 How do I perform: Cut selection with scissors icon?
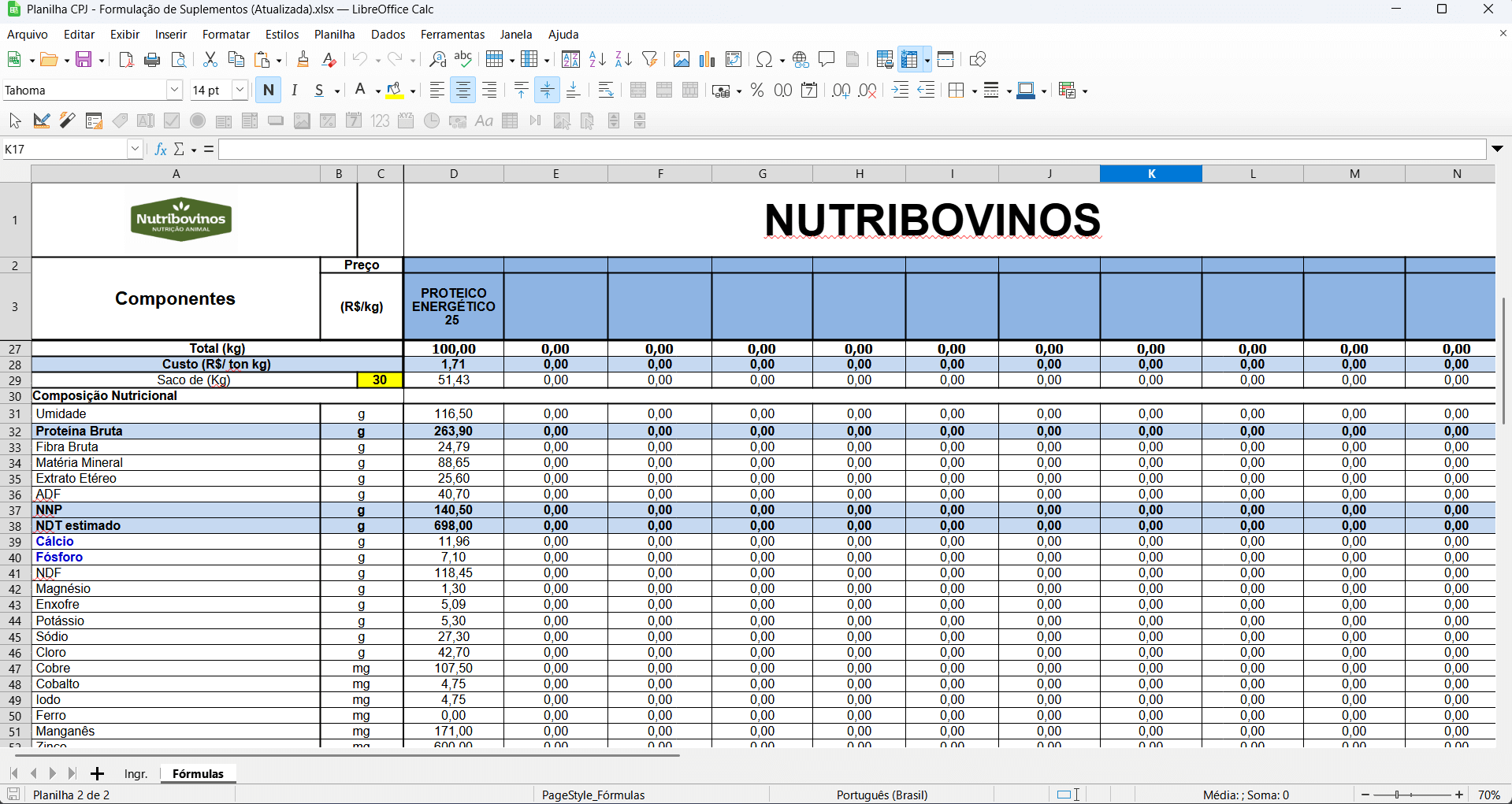[x=210, y=60]
